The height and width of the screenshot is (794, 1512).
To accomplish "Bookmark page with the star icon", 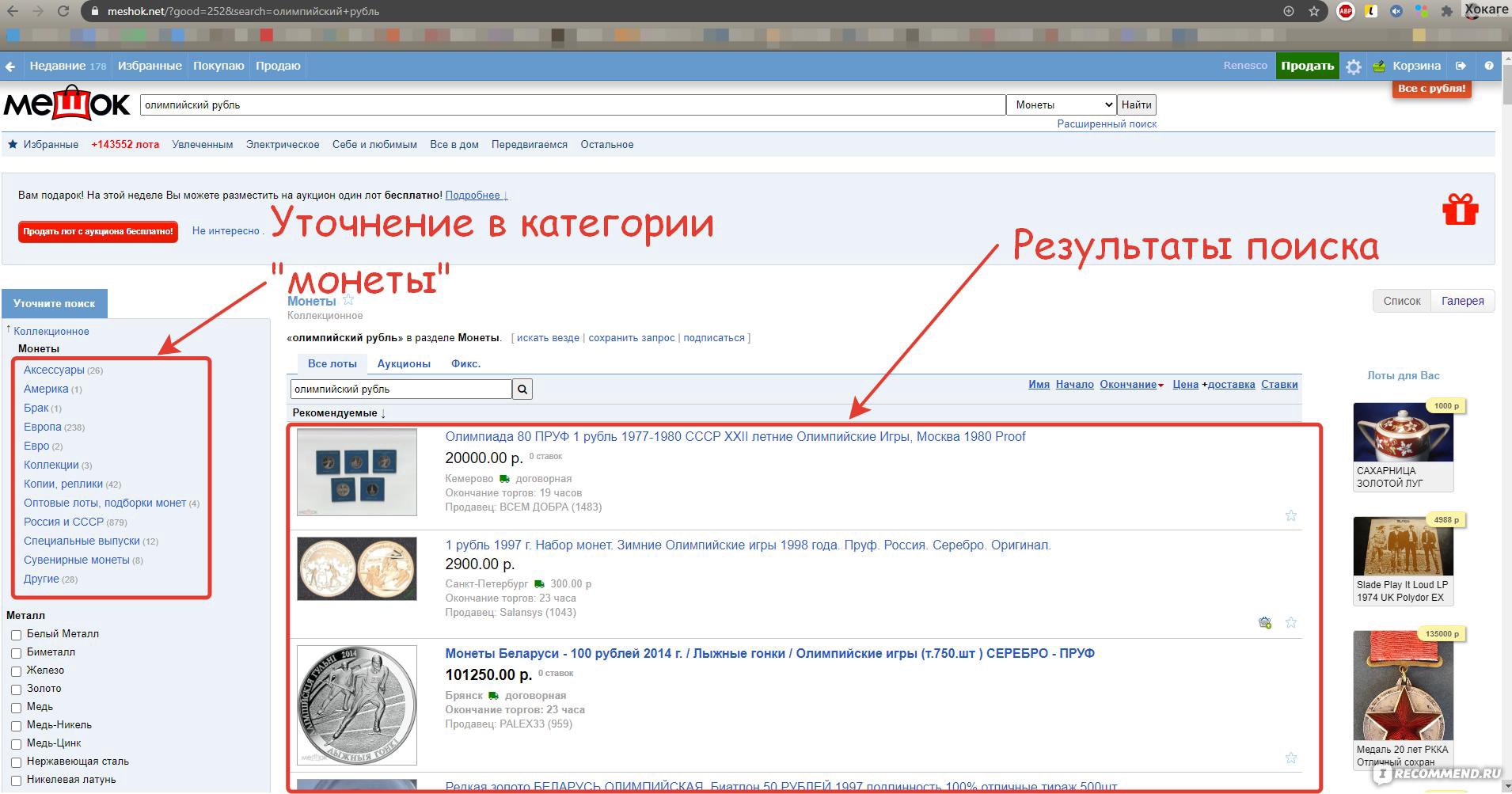I will pyautogui.click(x=1314, y=11).
